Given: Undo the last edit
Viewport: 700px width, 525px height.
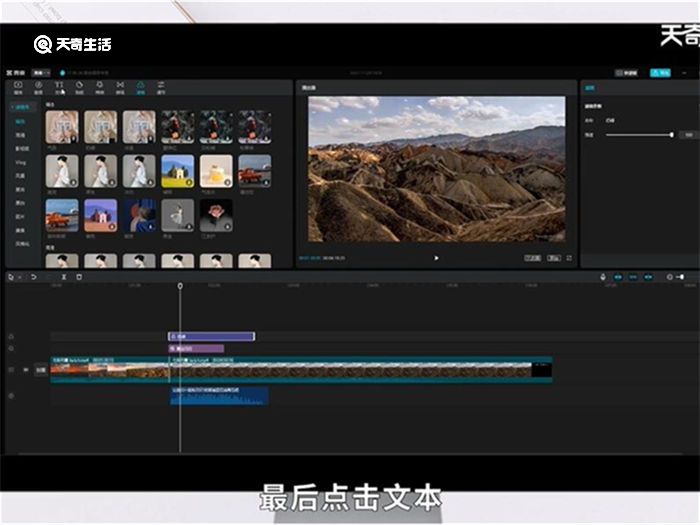Looking at the screenshot, I should tap(33, 277).
